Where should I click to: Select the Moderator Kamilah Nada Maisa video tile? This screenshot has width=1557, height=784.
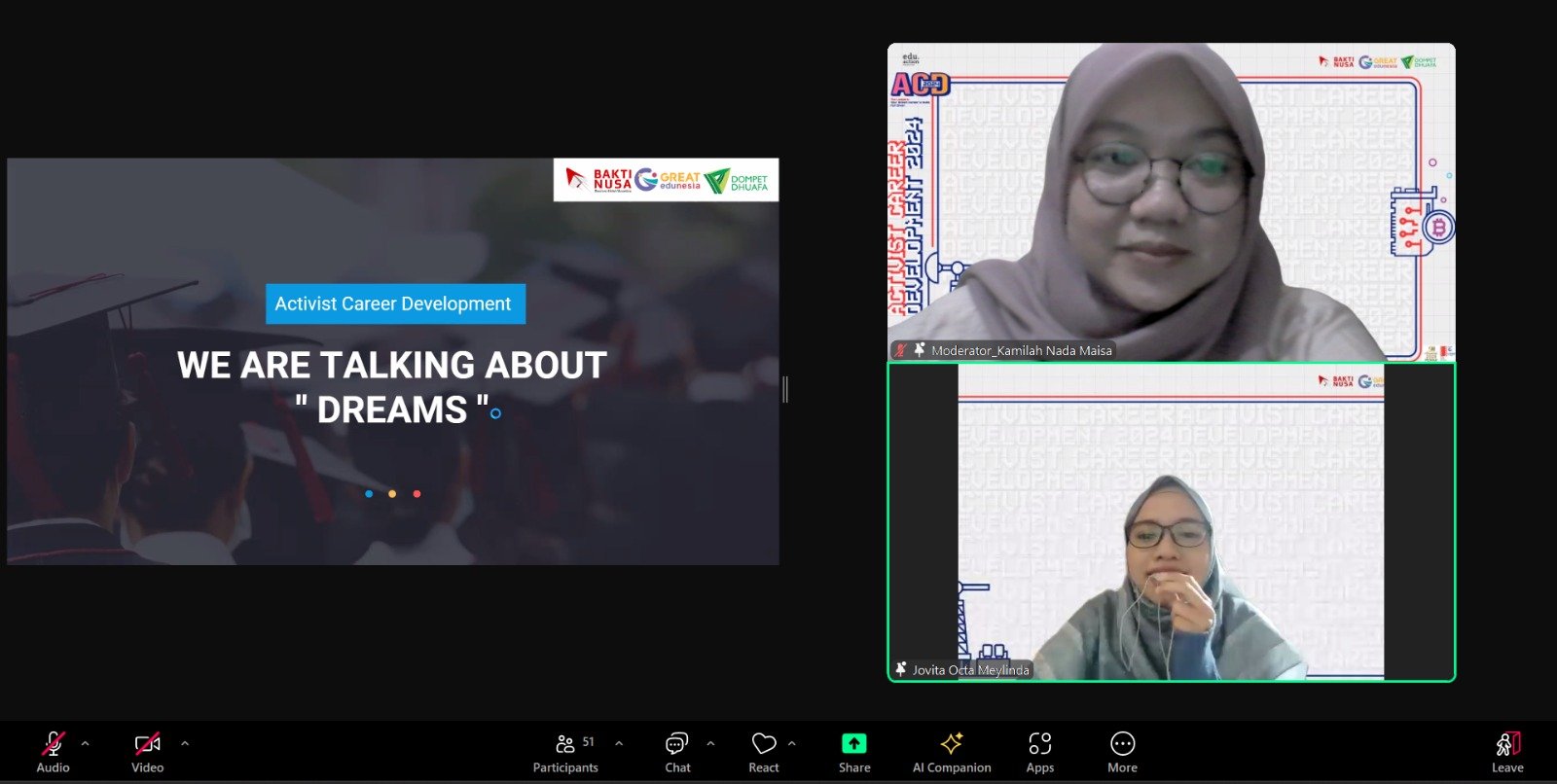[1171, 201]
